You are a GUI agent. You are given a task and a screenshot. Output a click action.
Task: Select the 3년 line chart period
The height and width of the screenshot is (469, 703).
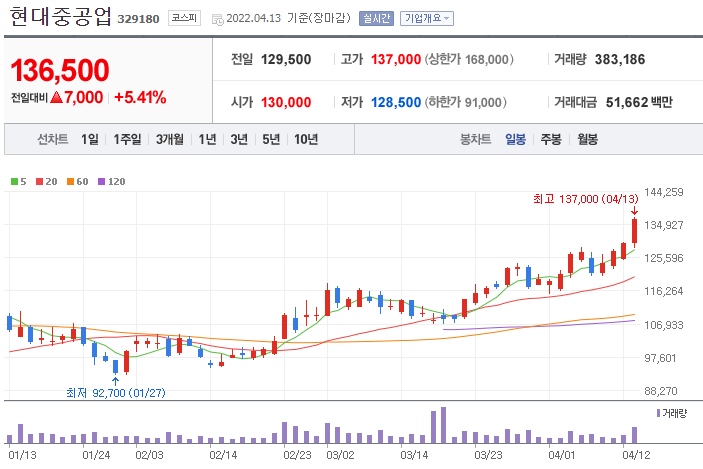(239, 139)
